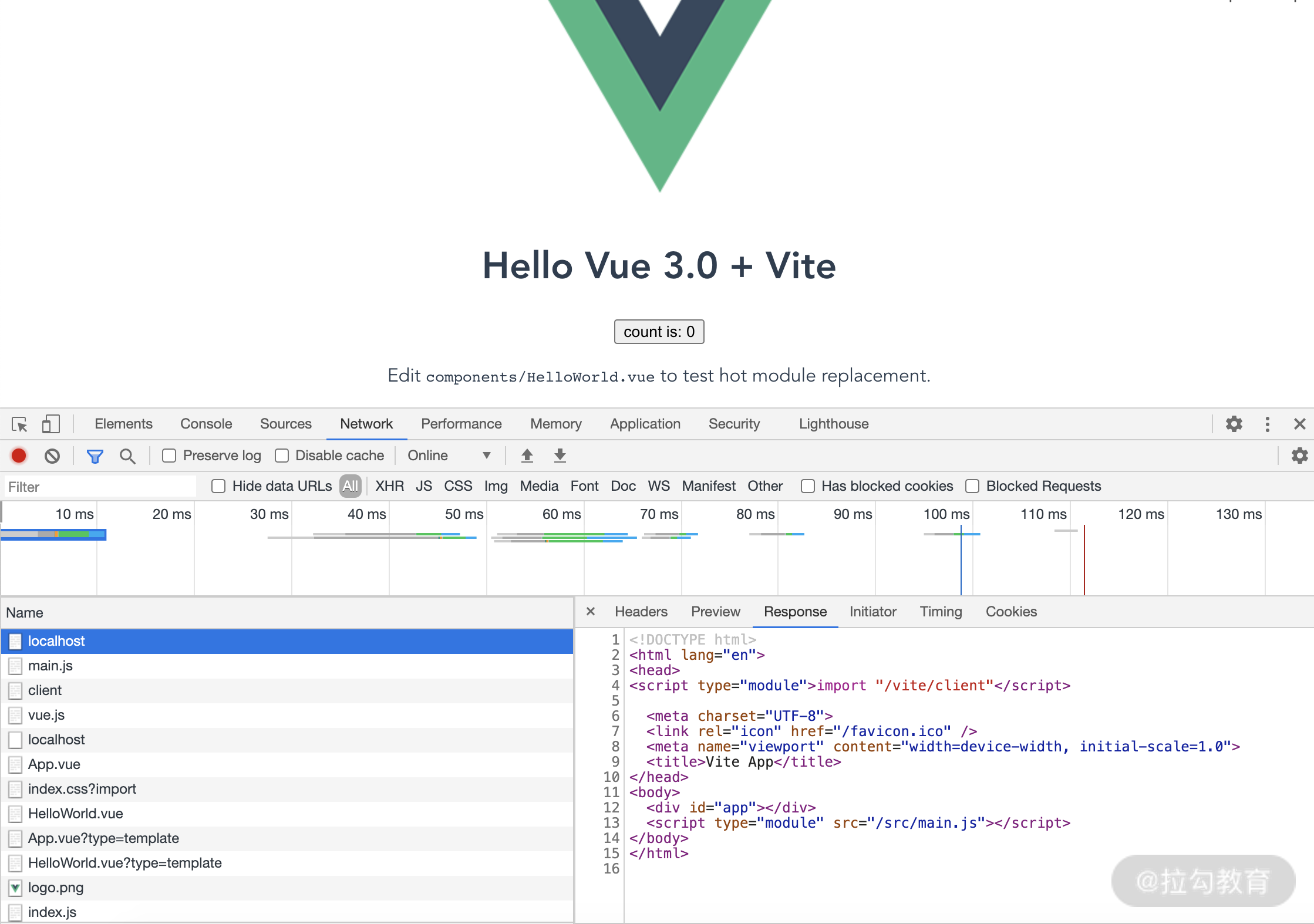The image size is (1314, 924).
Task: Enable Preserve log checkbox
Action: (170, 456)
